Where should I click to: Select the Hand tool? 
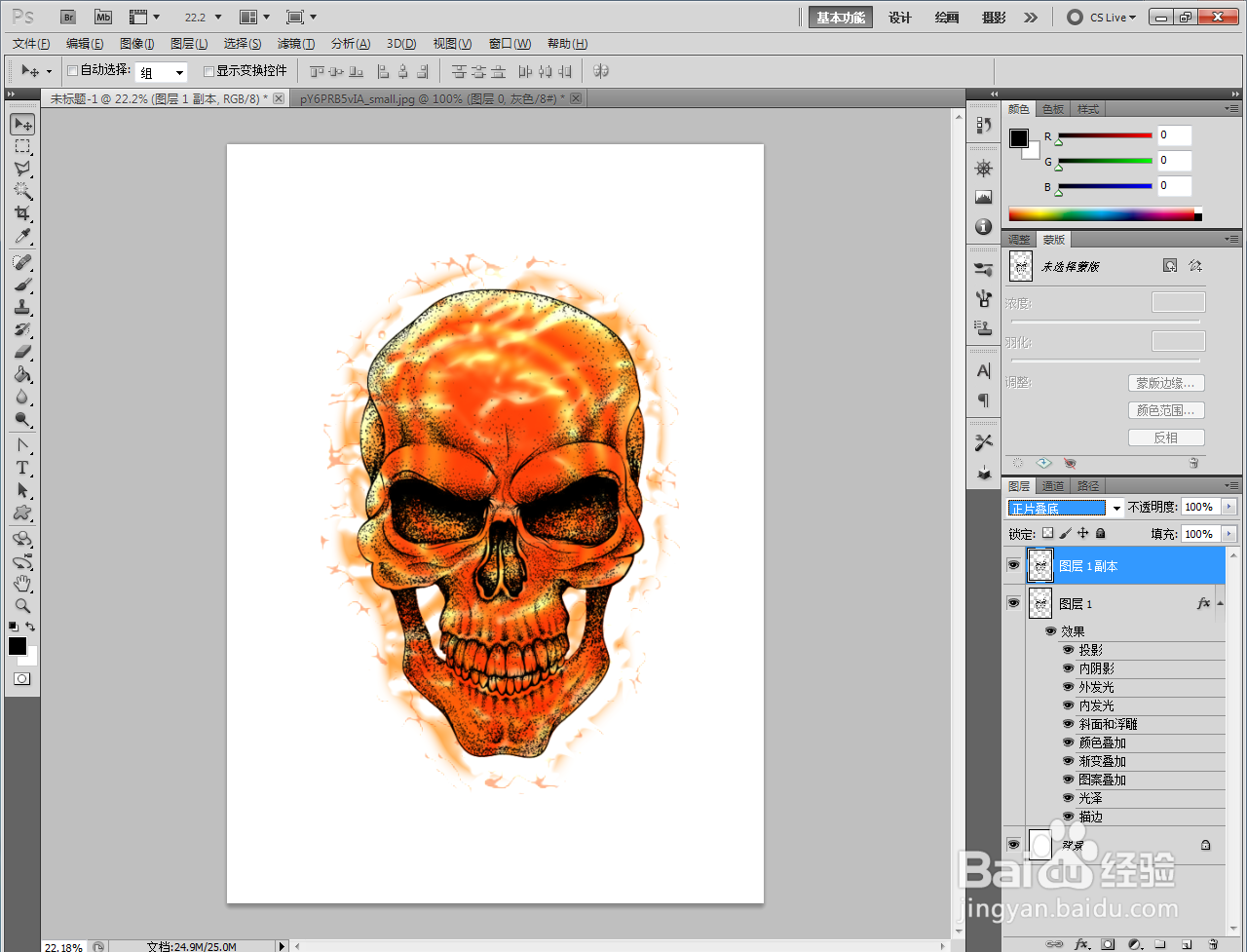[22, 584]
